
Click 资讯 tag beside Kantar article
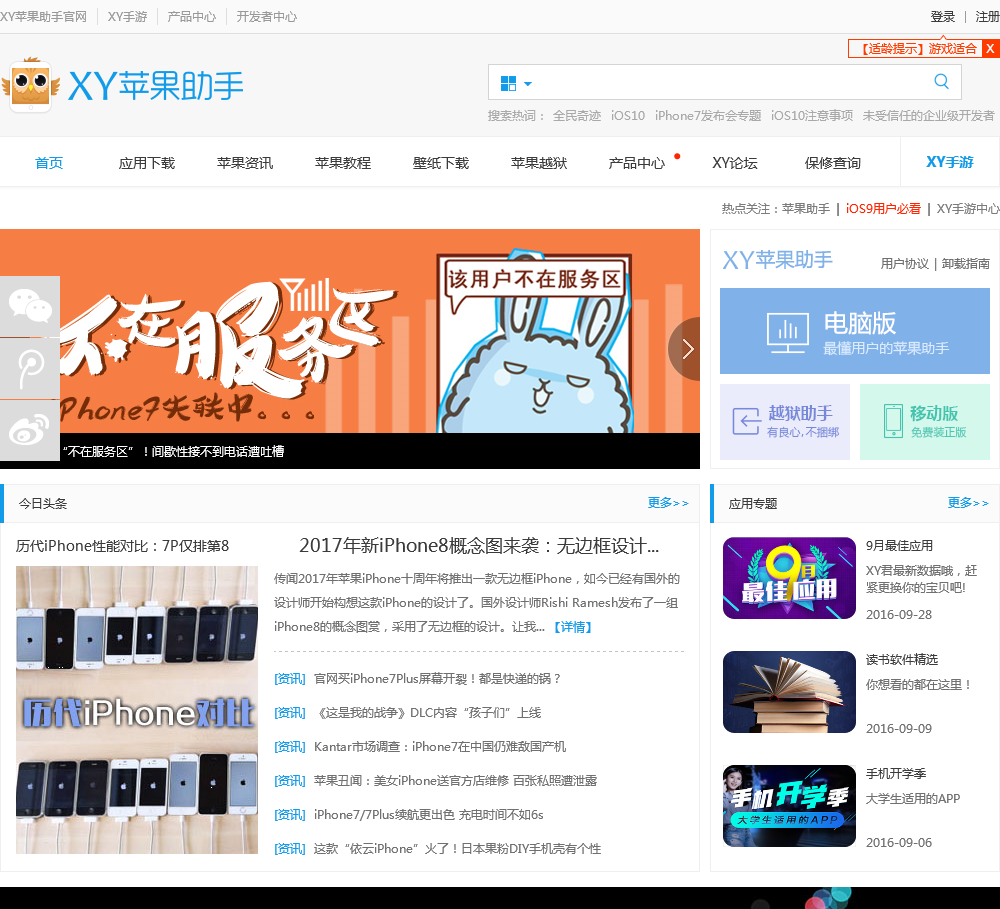[290, 746]
